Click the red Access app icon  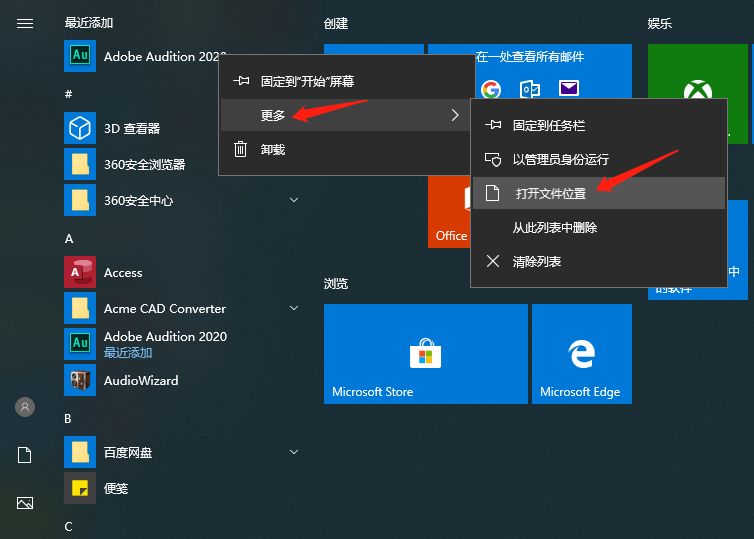pos(80,272)
